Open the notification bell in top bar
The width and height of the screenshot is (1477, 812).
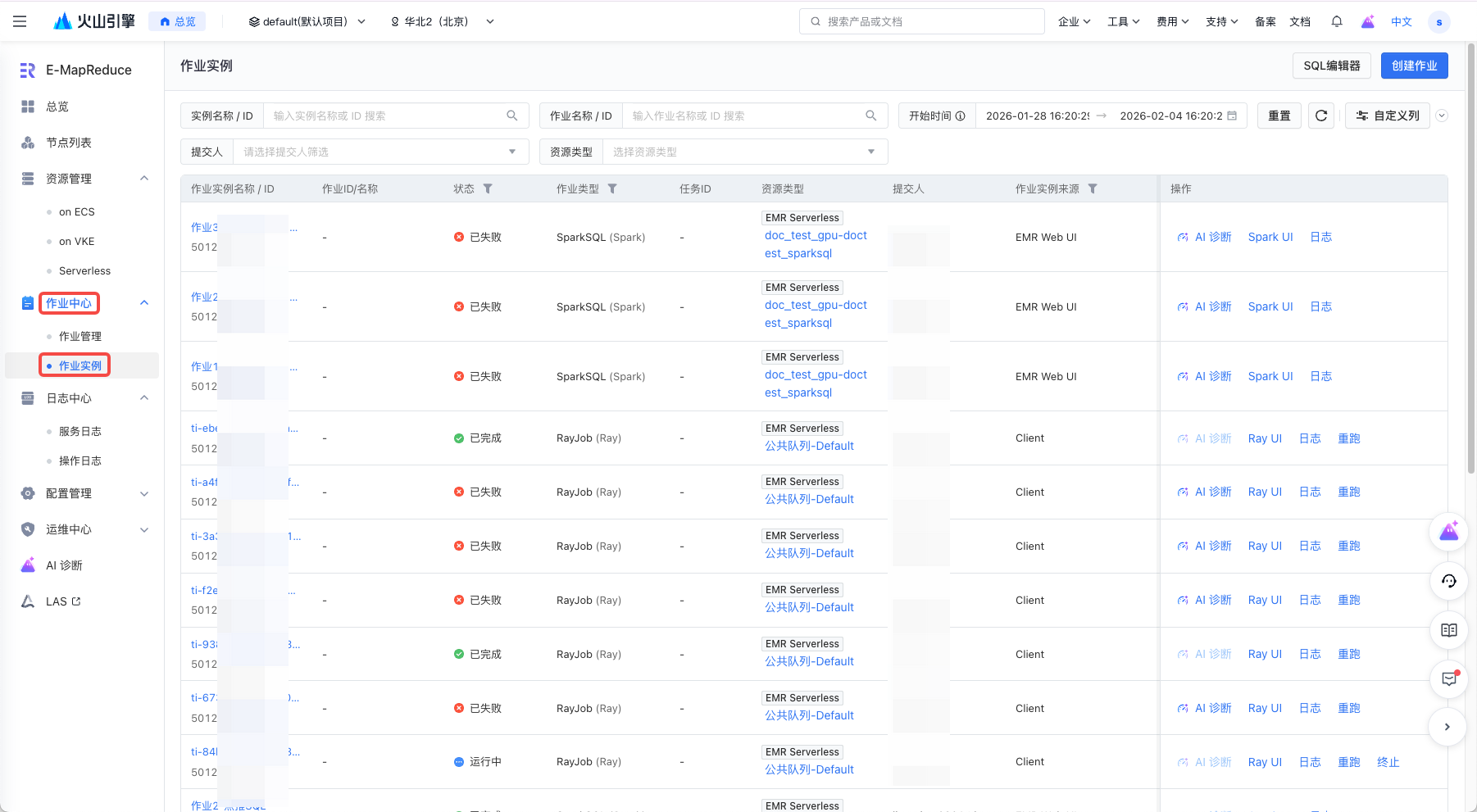click(1337, 21)
